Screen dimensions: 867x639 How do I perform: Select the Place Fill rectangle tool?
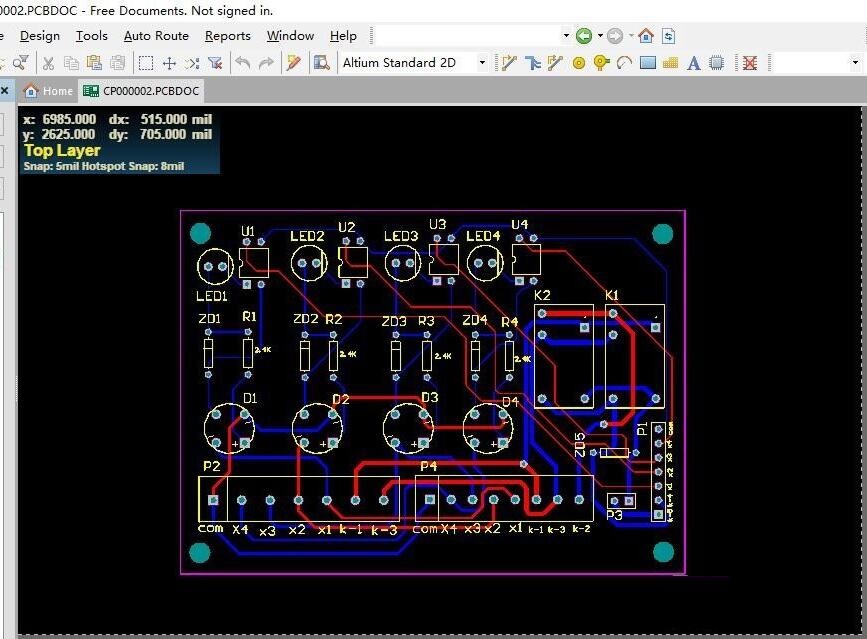647,63
